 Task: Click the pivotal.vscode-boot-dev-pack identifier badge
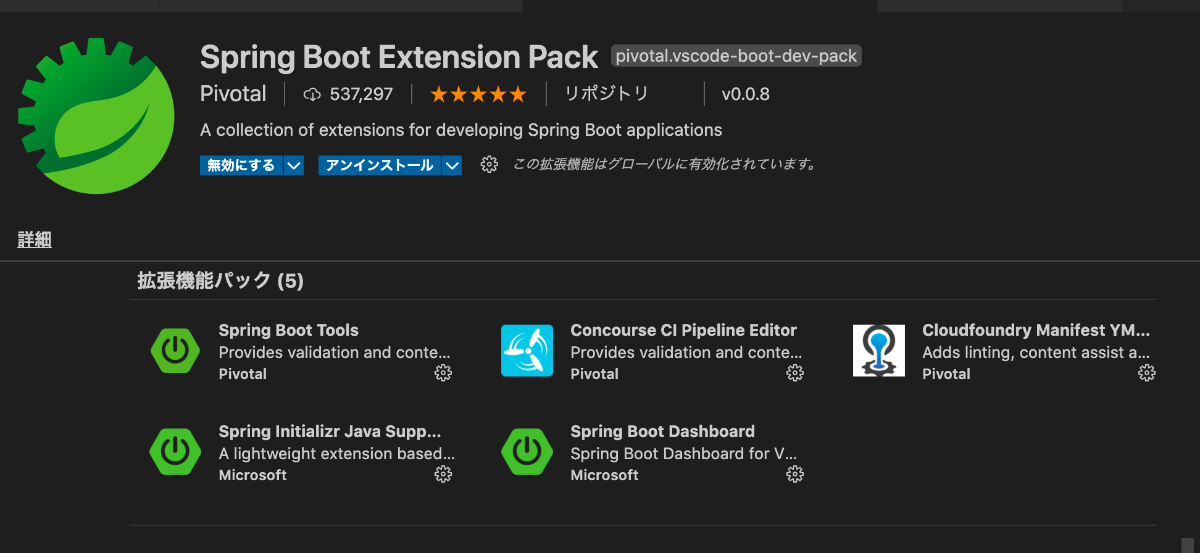(x=736, y=56)
